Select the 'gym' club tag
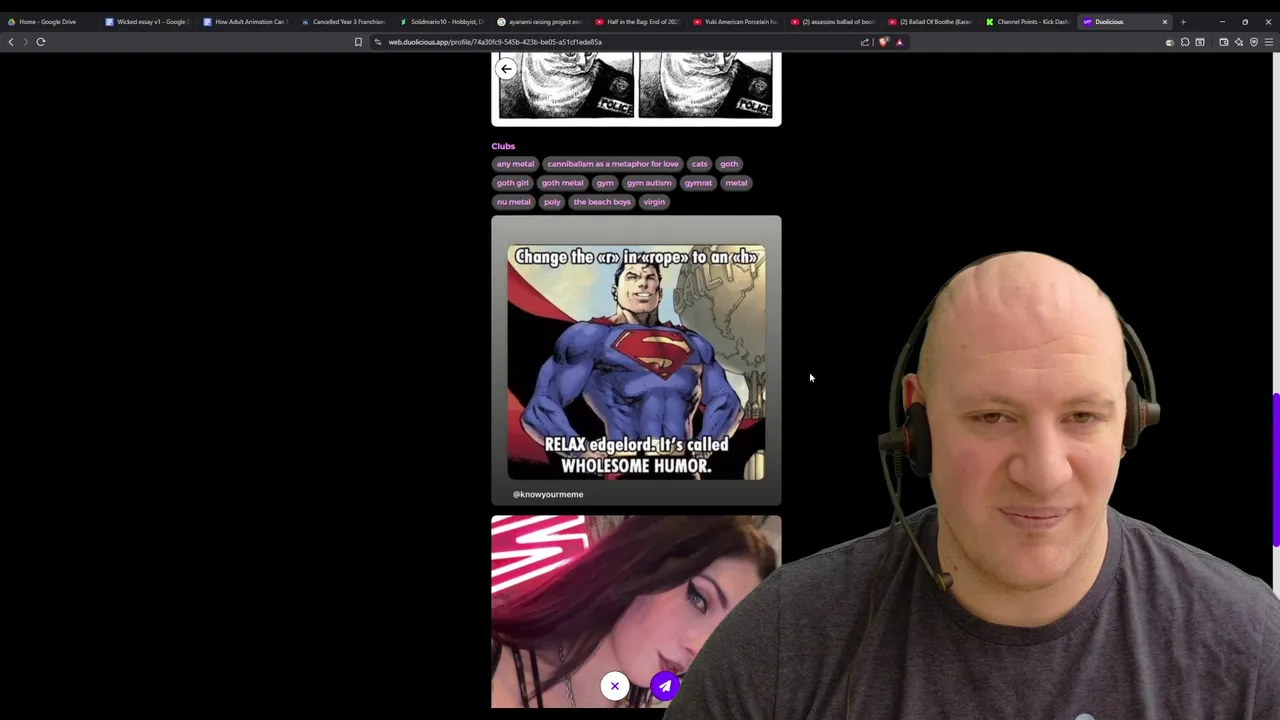Image resolution: width=1280 pixels, height=720 pixels. pos(605,183)
